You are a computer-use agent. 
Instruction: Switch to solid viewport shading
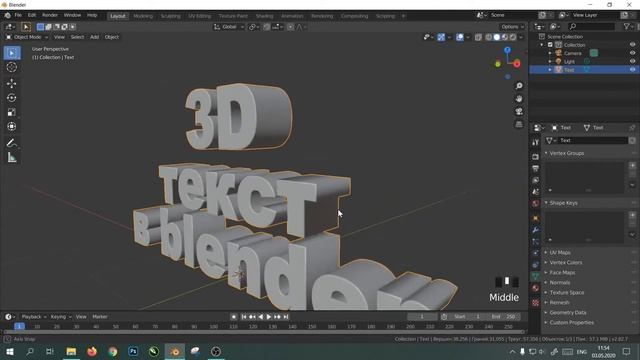click(x=496, y=37)
